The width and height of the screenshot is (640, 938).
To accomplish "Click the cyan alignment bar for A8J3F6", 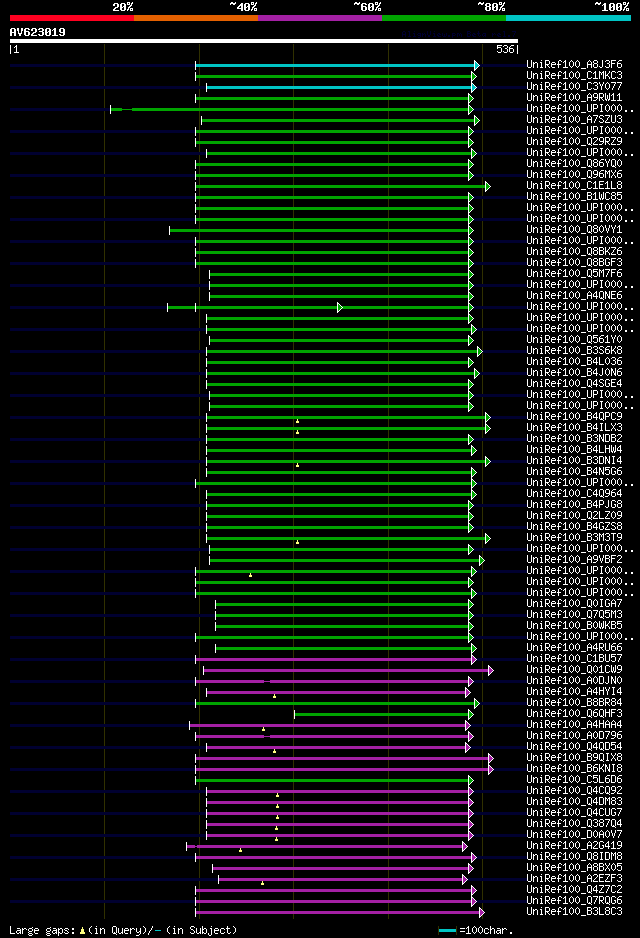I will (x=336, y=65).
